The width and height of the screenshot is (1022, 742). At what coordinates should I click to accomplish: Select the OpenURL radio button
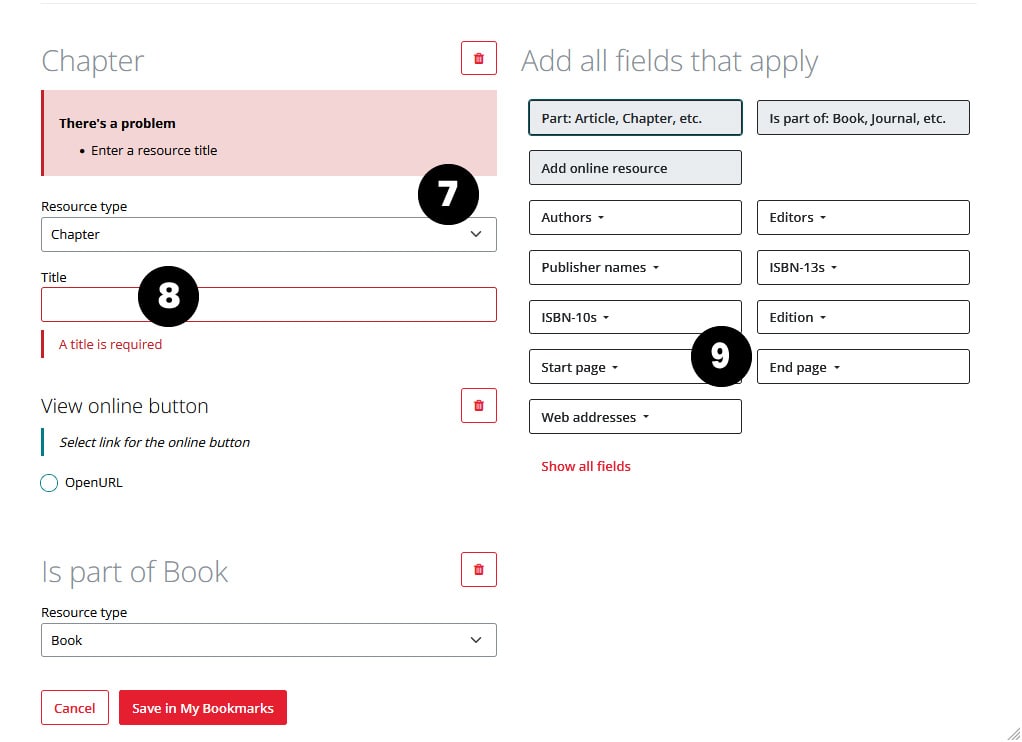[49, 483]
